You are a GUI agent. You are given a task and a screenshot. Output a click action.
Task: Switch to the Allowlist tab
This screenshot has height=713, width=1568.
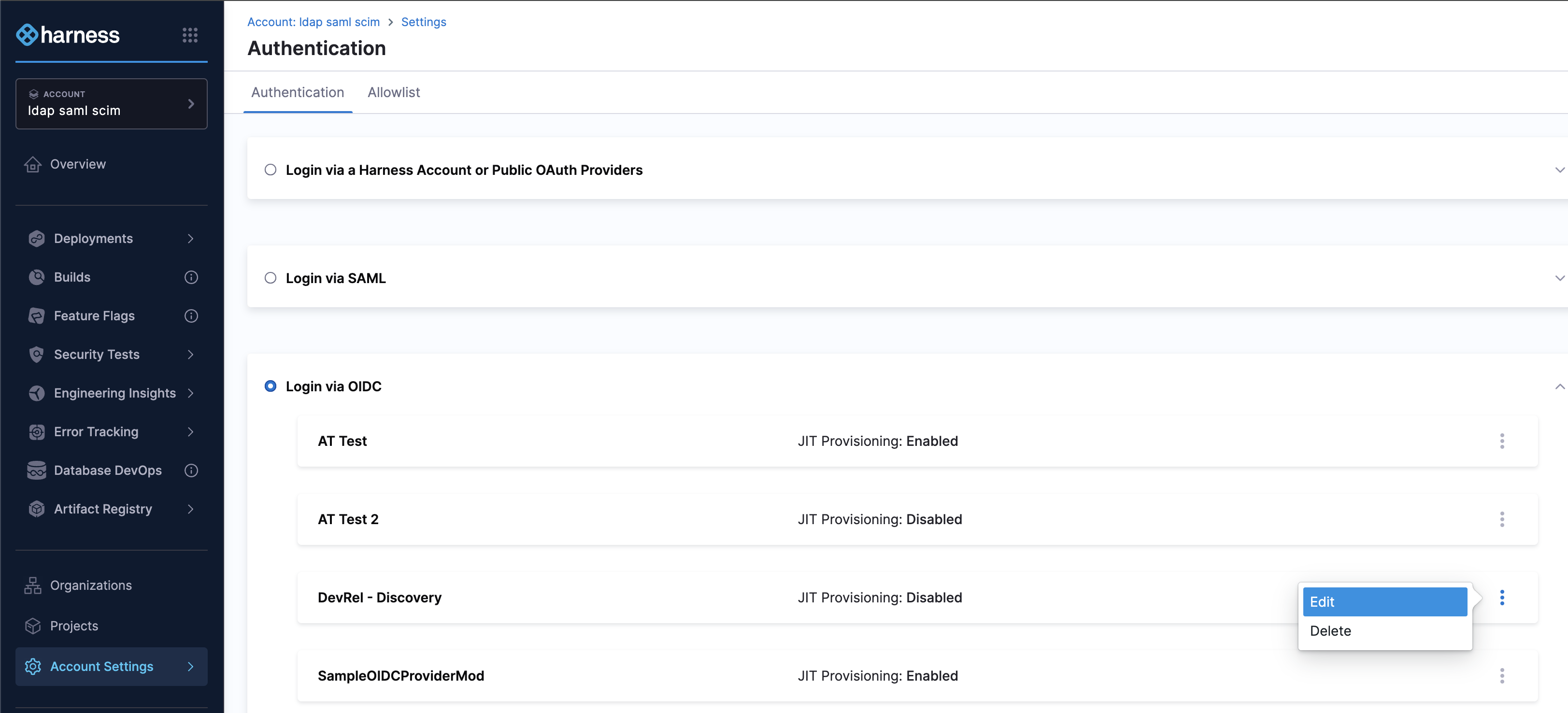tap(393, 93)
